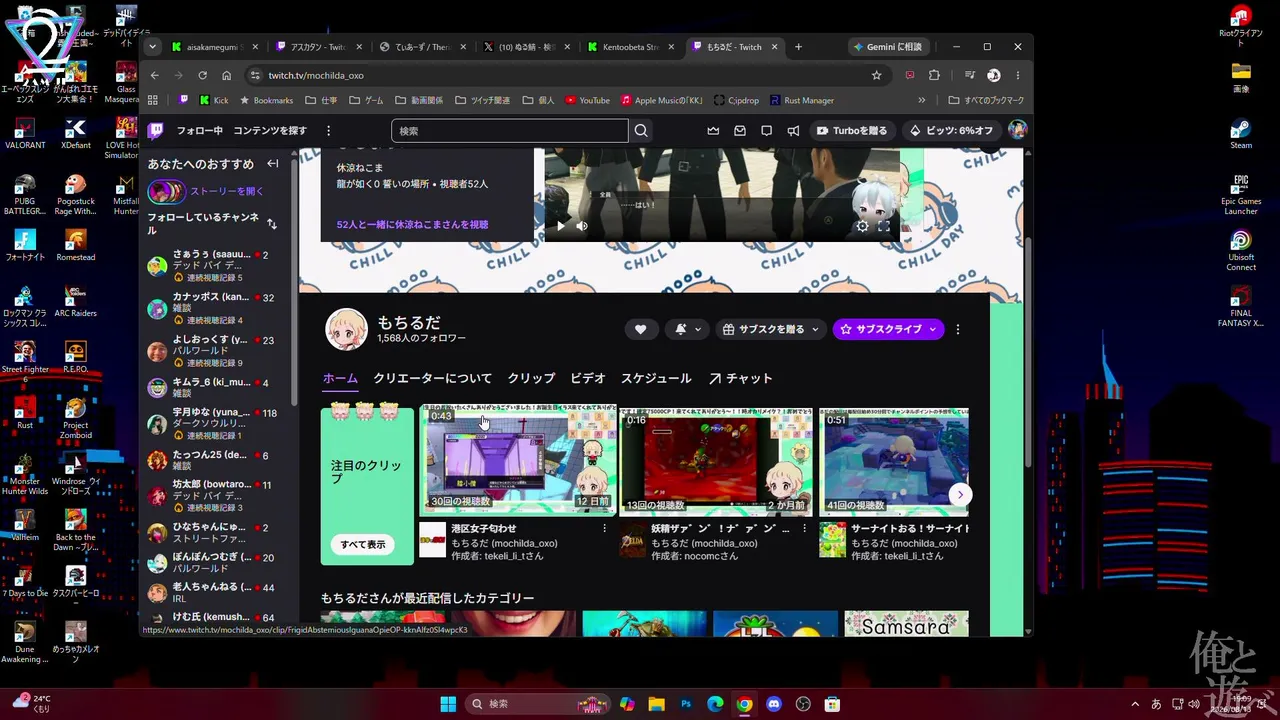Open notification bell dropdown for channel
This screenshot has height=720, width=1280.
pos(687,329)
